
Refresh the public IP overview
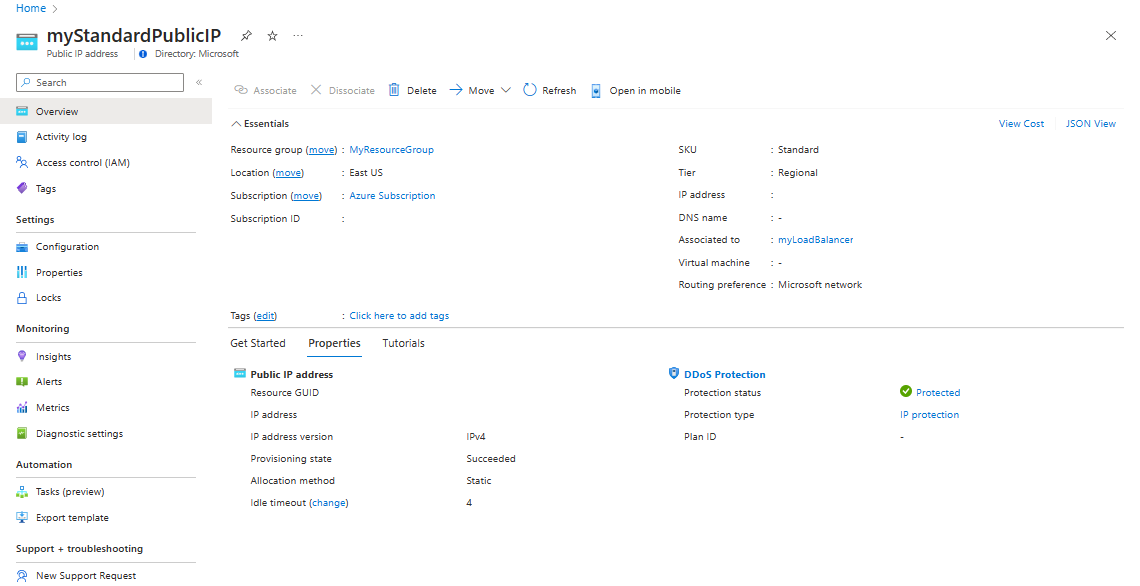[530, 90]
